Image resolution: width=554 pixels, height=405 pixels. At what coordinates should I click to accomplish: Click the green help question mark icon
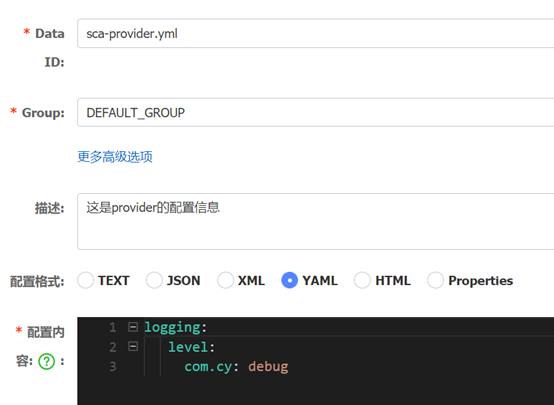click(47, 361)
